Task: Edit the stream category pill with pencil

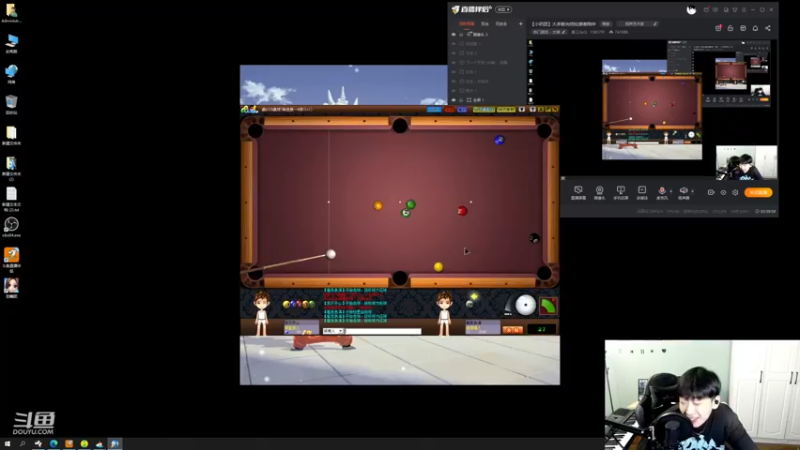Action: [x=549, y=32]
